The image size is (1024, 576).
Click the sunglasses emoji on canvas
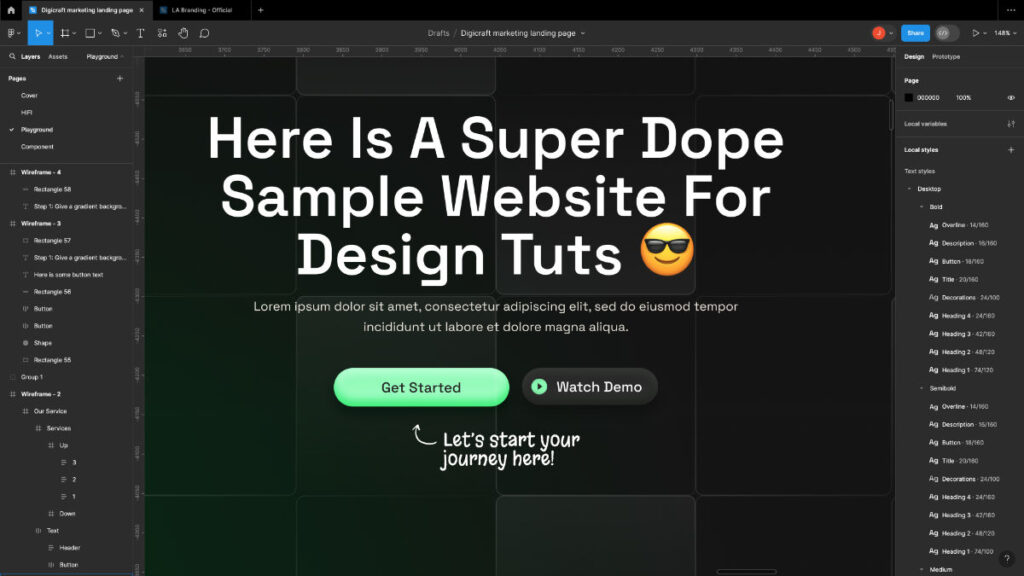[x=667, y=249]
